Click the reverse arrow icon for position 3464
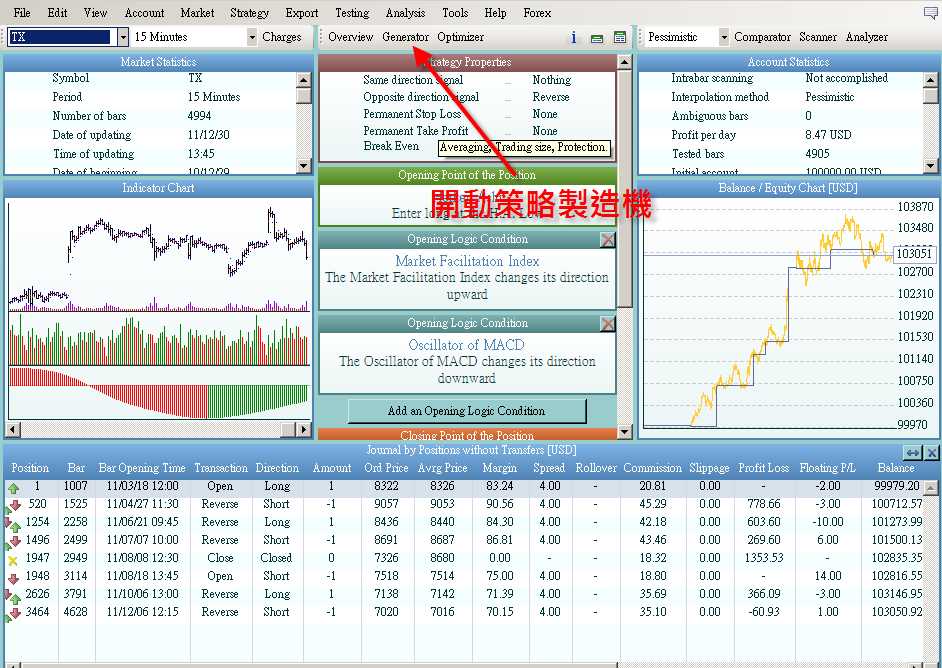This screenshot has width=942, height=668. [x=13, y=614]
